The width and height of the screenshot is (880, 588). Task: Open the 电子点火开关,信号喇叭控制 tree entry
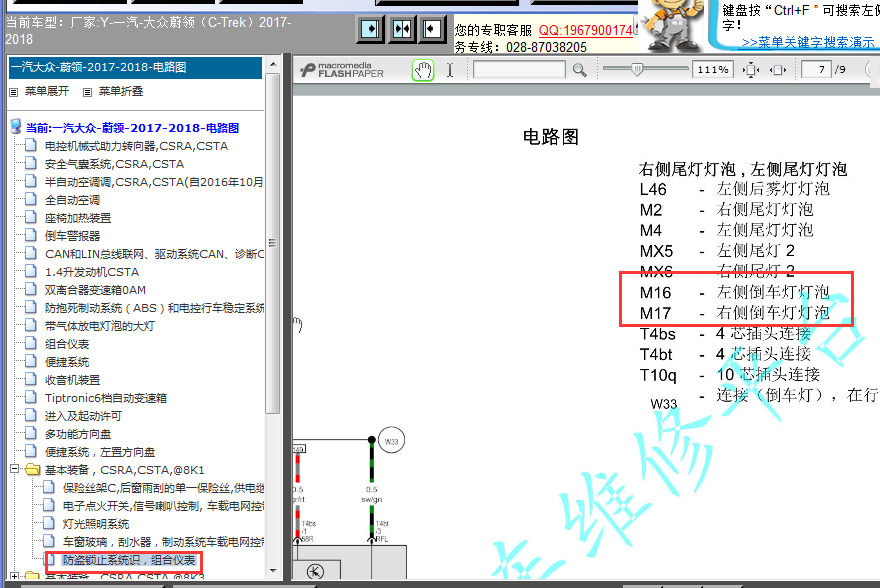click(163, 506)
